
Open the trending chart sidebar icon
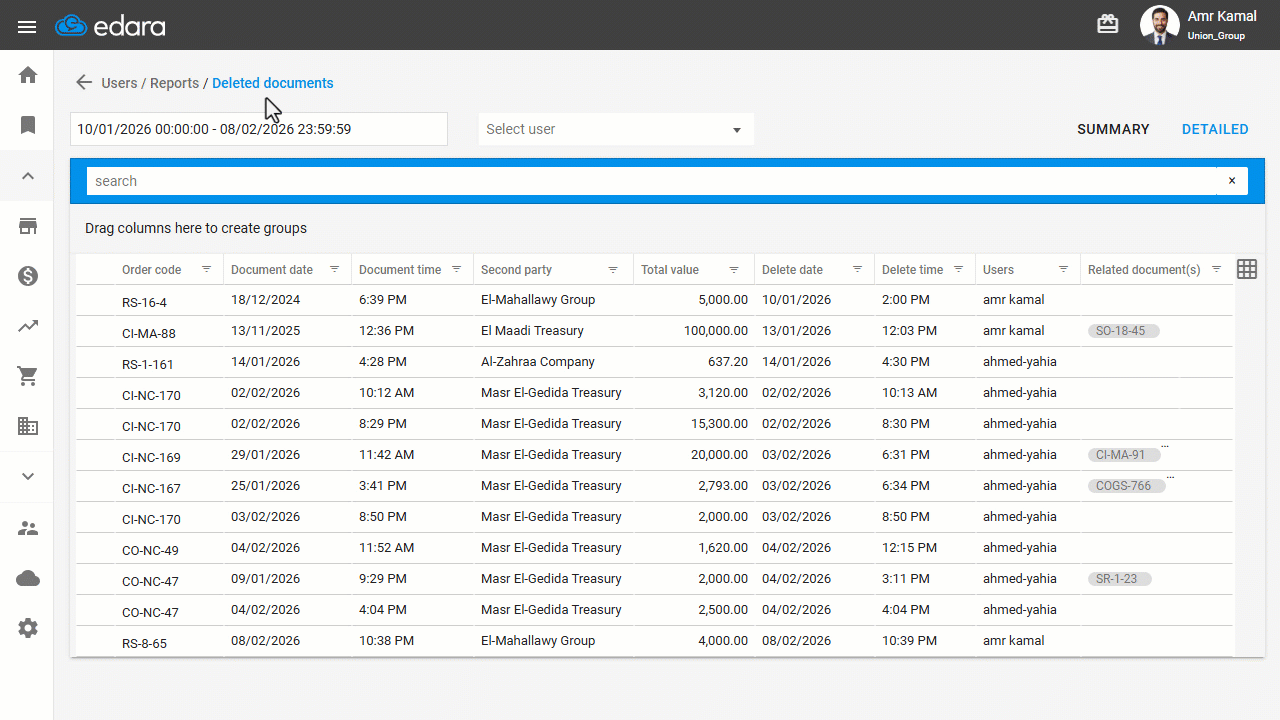(x=28, y=326)
